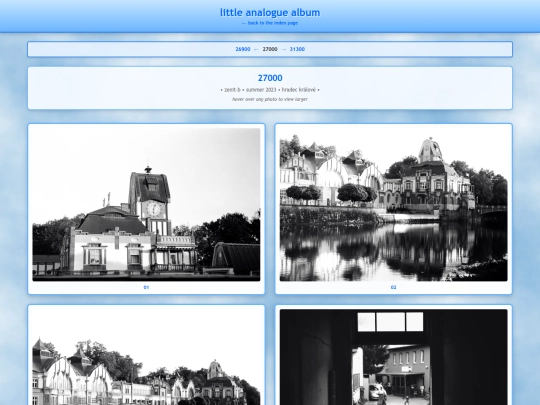Click the left arrow beside 26900
The width and height of the screenshot is (540, 405).
tap(256, 49)
